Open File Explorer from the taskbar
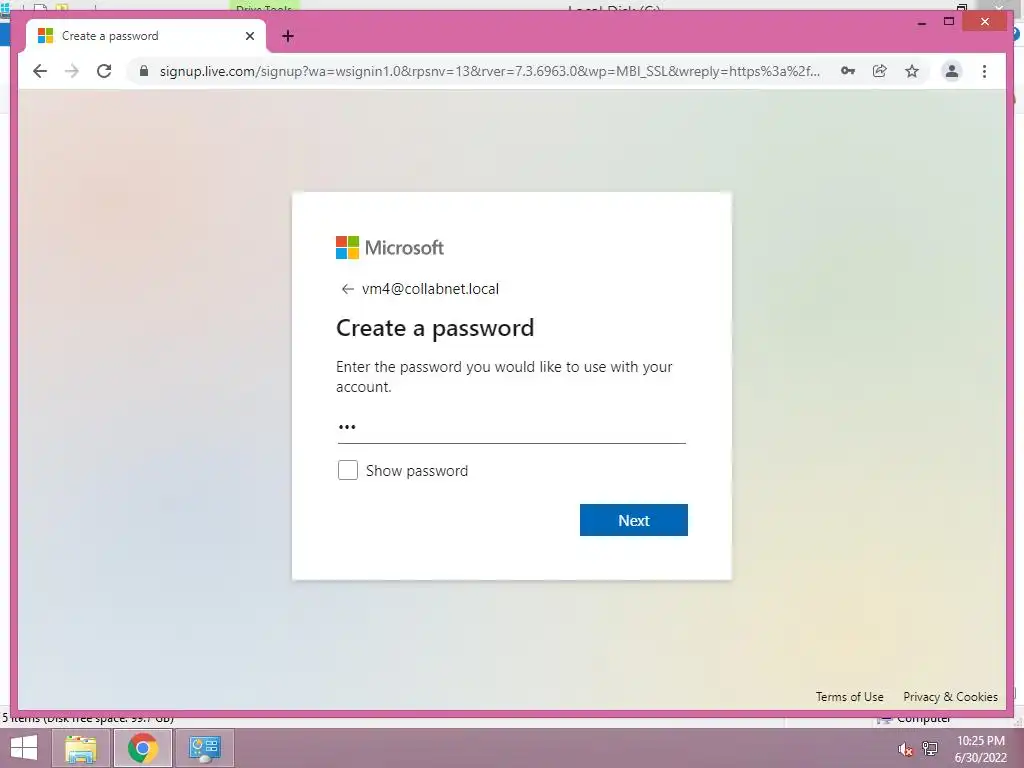Image resolution: width=1024 pixels, height=768 pixels. pyautogui.click(x=81, y=748)
